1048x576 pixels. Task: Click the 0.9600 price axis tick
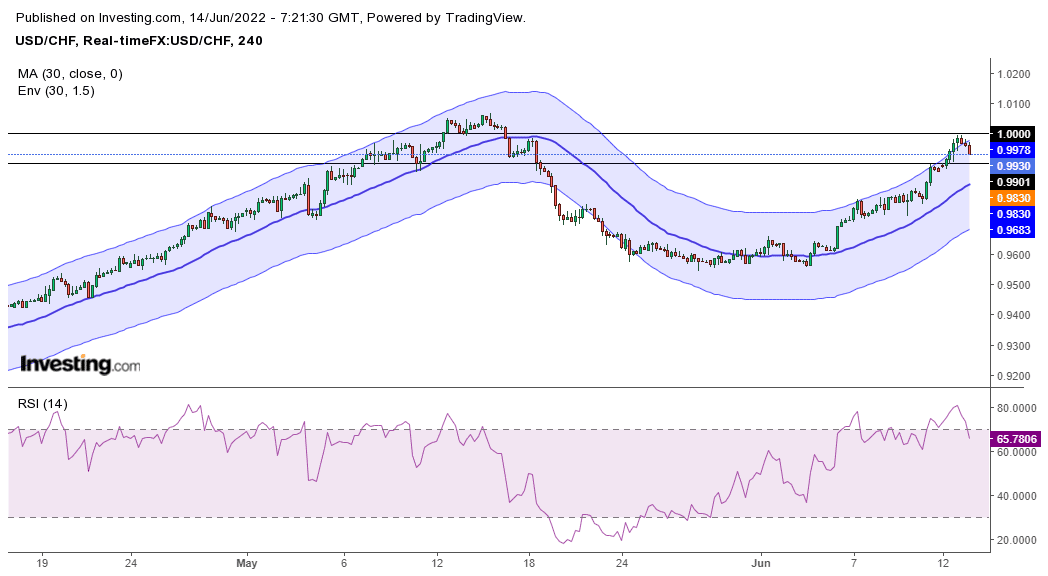[1013, 255]
